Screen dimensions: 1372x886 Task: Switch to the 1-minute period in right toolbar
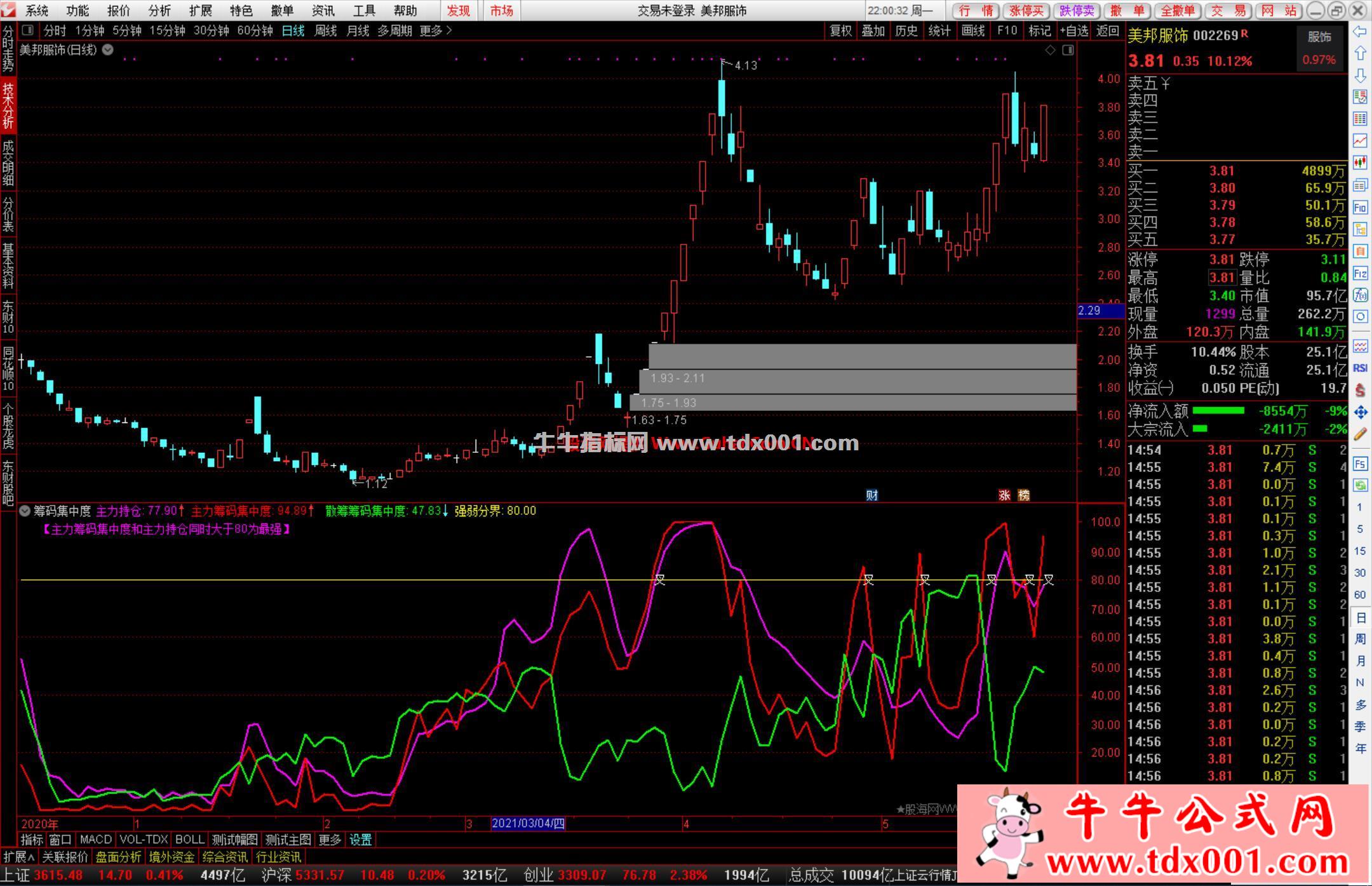1360,507
